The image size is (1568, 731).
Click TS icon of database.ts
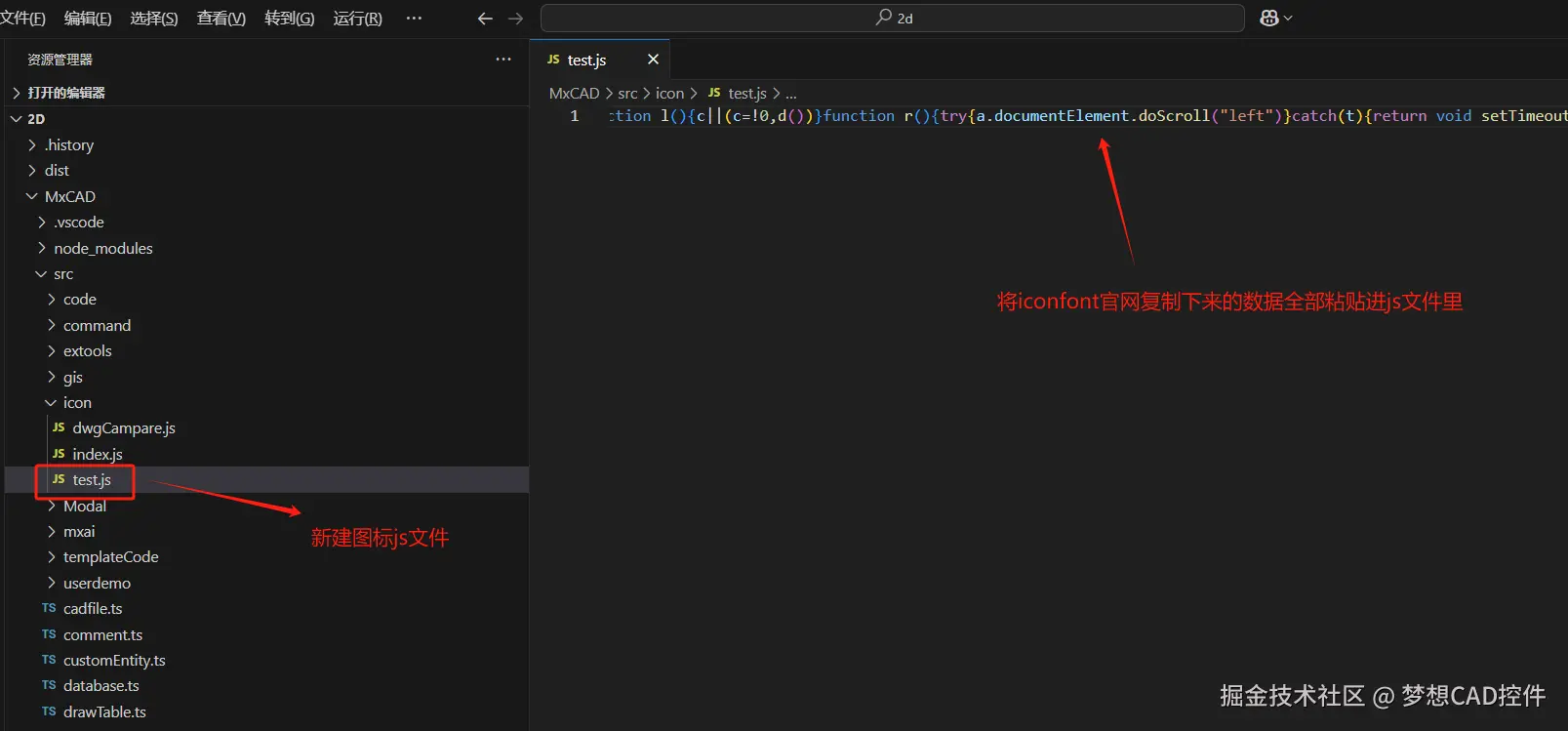pos(49,685)
